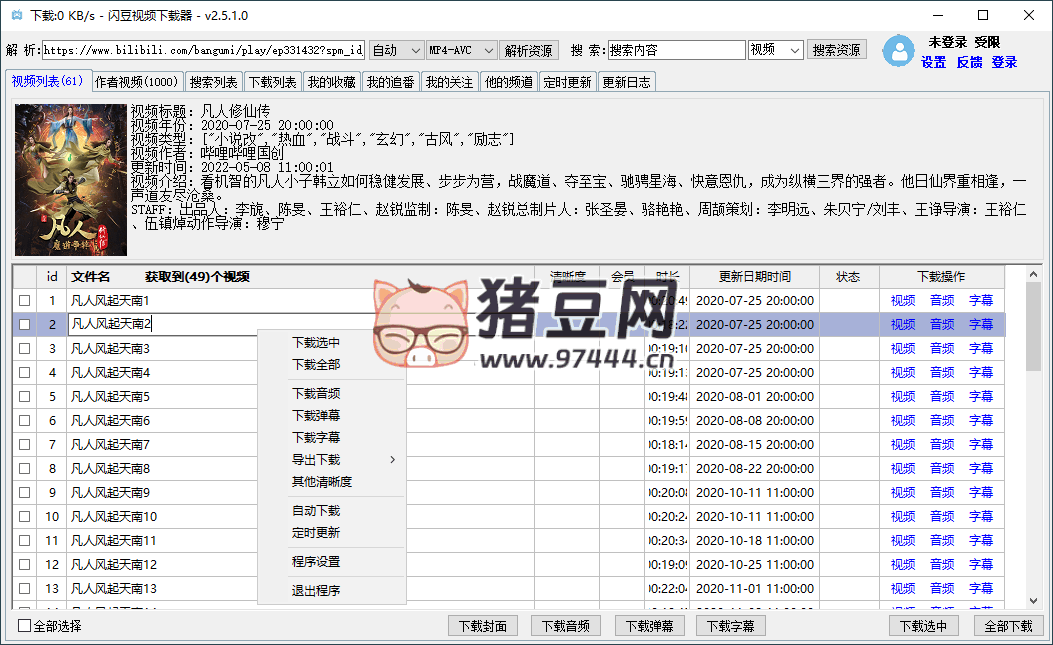Click the 字幕 link for 凡人风起天南3
Viewport: 1053px width, 645px height.
[981, 348]
